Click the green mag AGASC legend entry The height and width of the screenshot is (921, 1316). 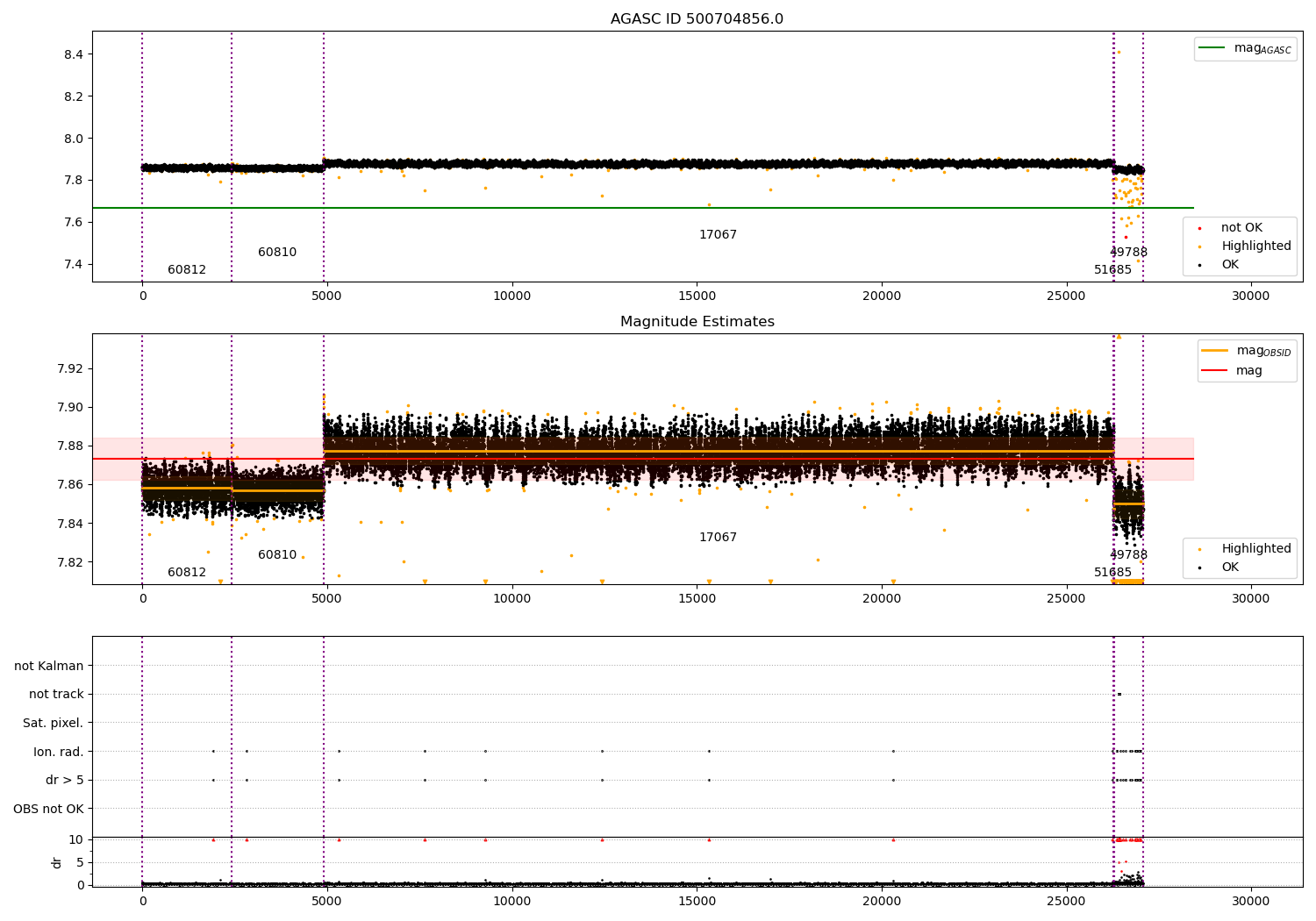(1245, 48)
